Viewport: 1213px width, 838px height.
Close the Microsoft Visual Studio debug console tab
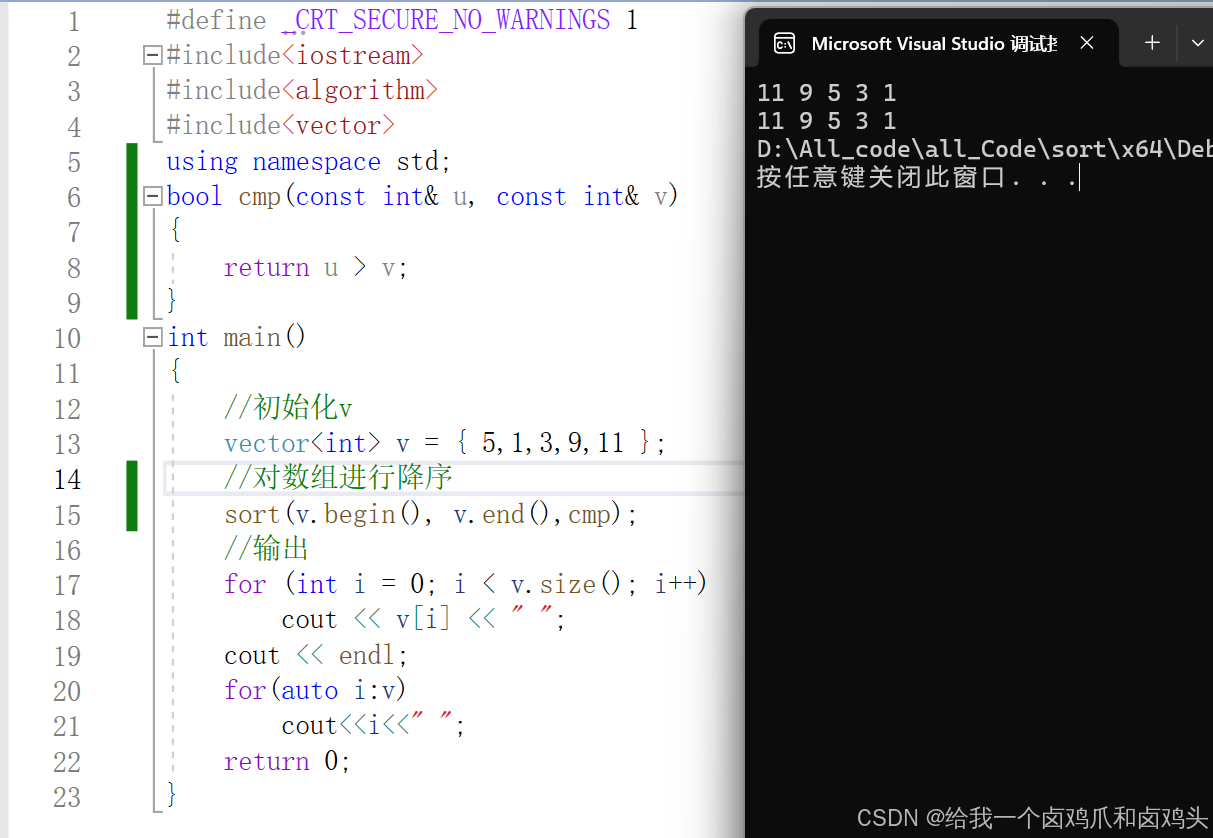[x=1087, y=43]
